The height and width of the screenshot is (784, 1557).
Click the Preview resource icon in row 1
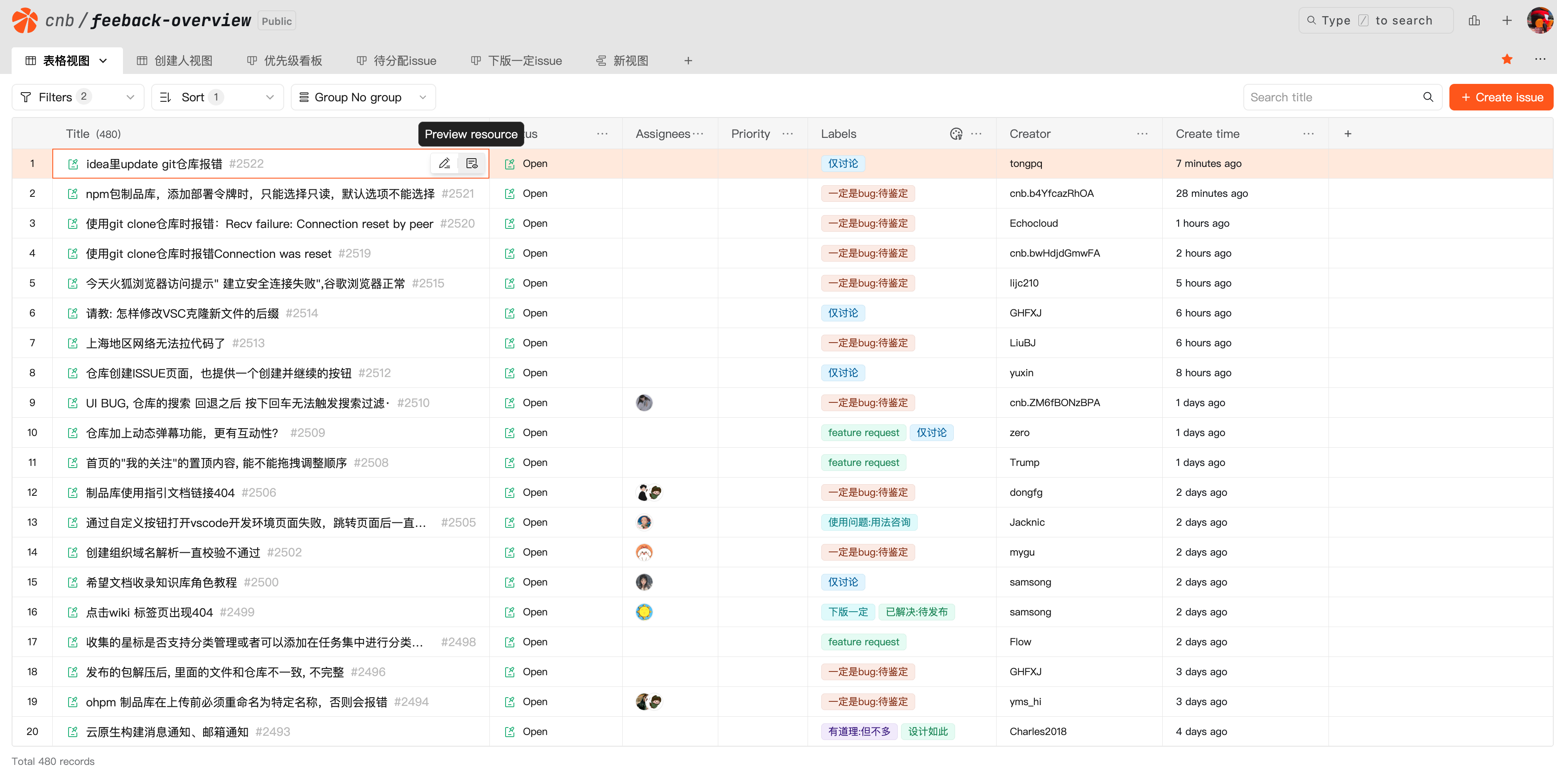pos(472,163)
